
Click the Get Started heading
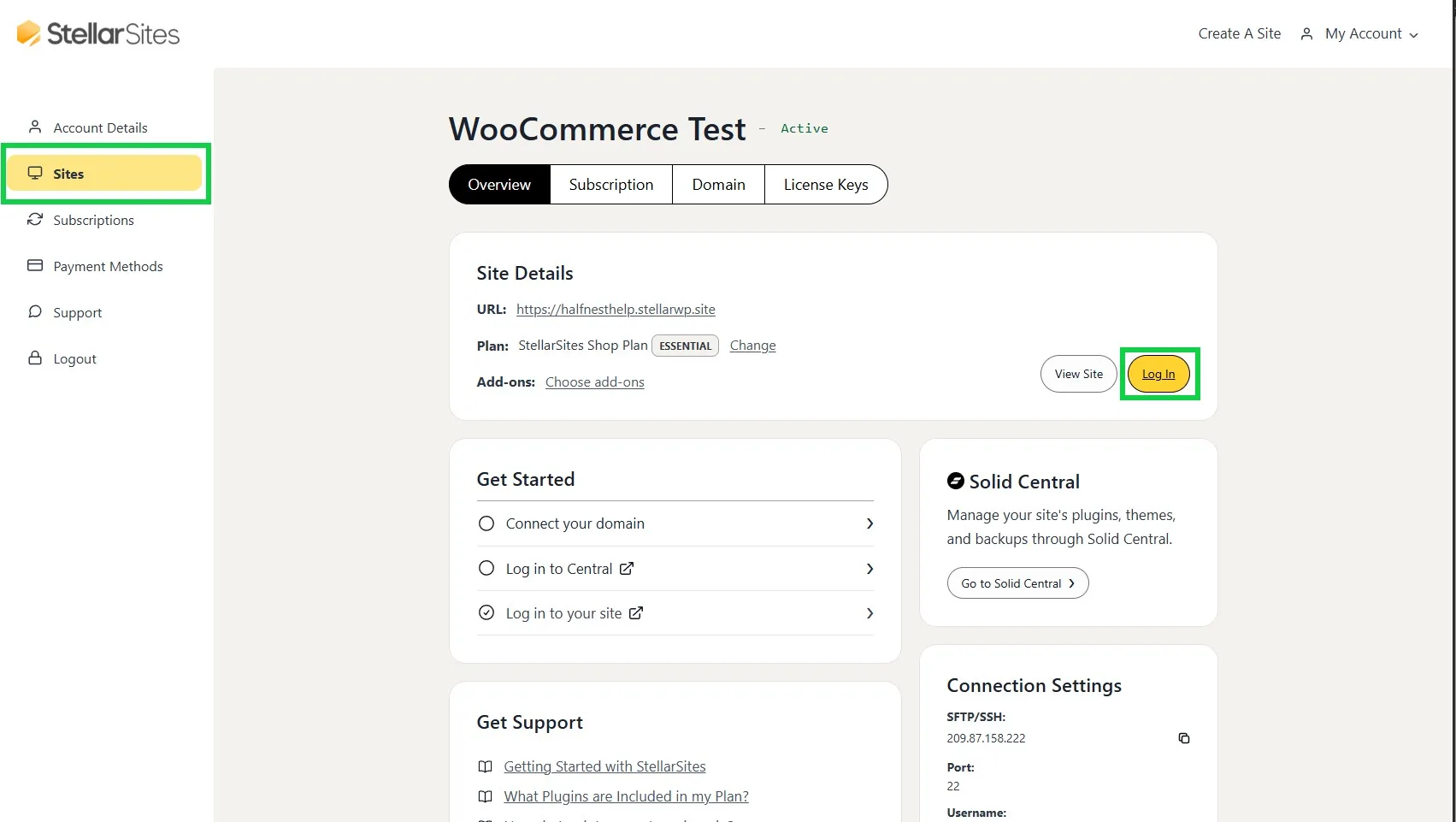[x=526, y=479]
